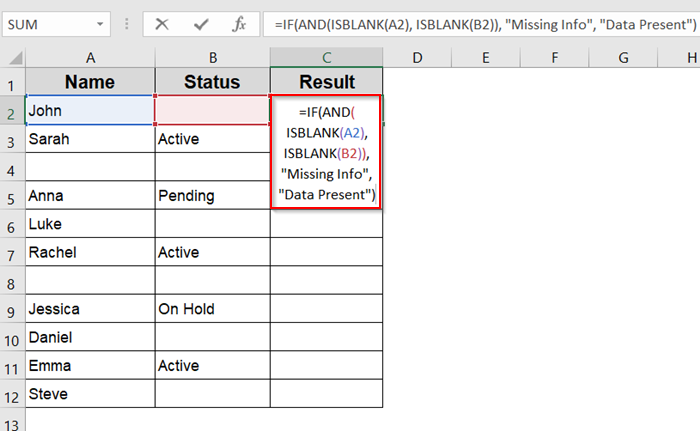Click the empty Result cell in Luke's row
The width and height of the screenshot is (700, 431).
[326, 224]
